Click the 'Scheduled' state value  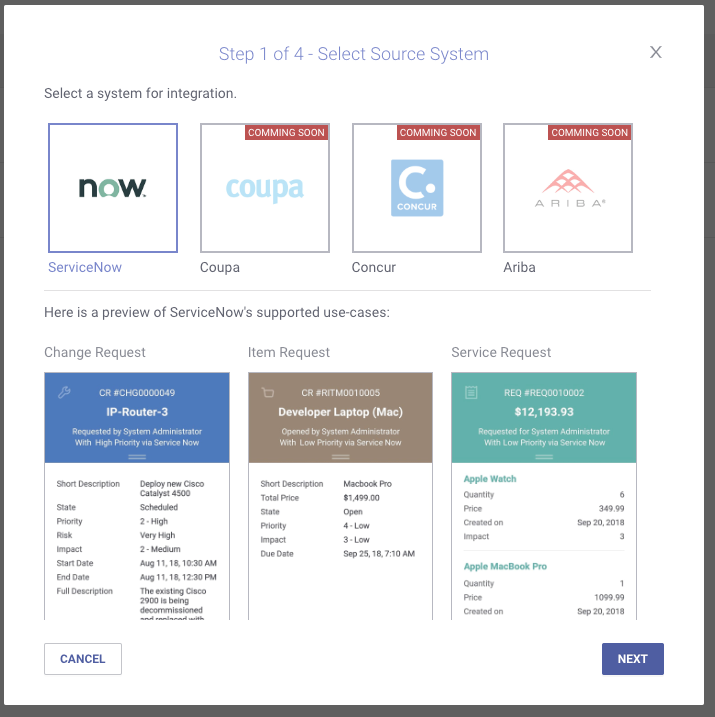tap(159, 507)
